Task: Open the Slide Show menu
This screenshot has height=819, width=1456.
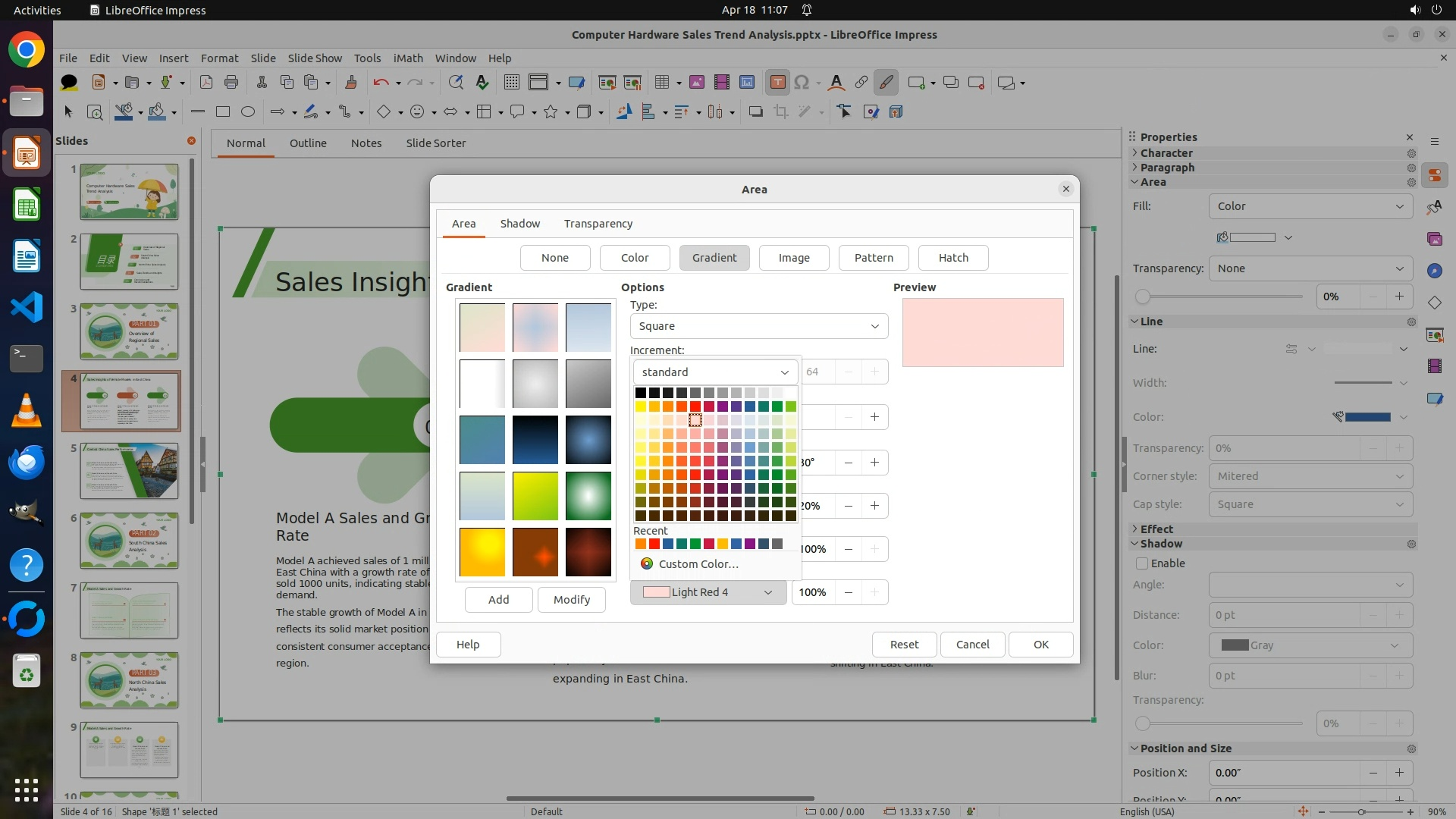Action: (315, 58)
